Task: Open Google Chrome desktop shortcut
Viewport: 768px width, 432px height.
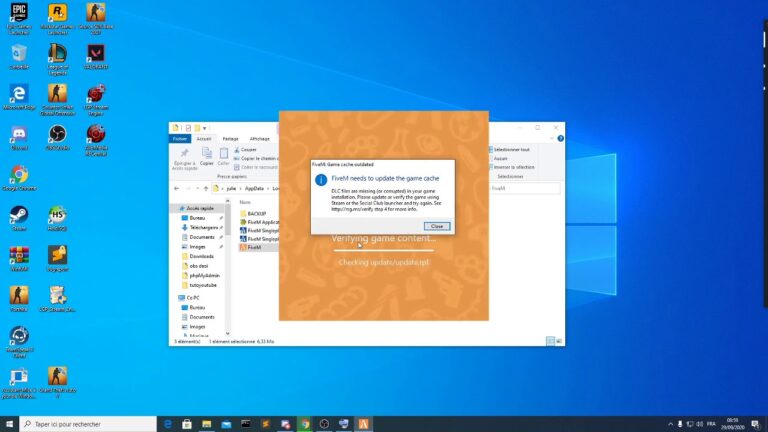Action: (x=19, y=178)
